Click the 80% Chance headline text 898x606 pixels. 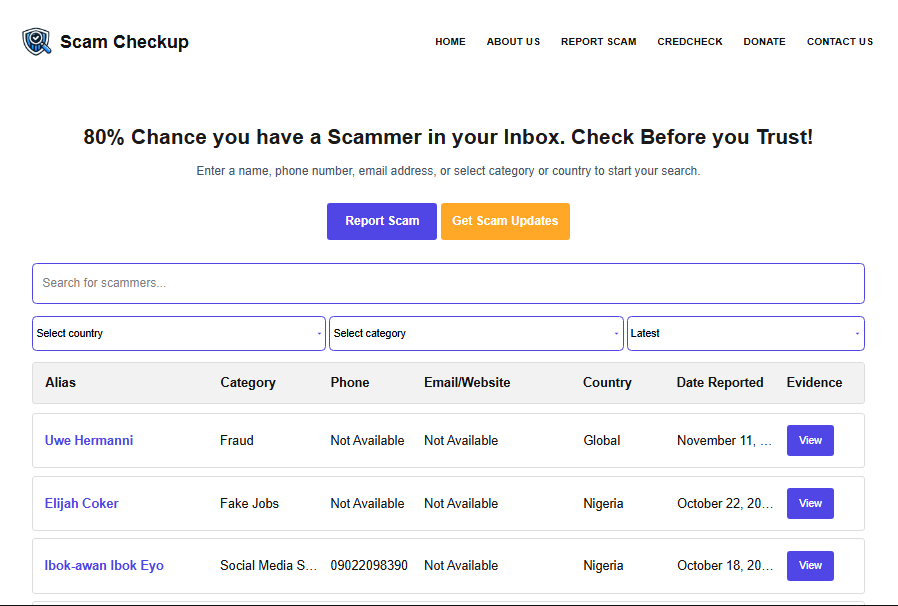[x=448, y=137]
